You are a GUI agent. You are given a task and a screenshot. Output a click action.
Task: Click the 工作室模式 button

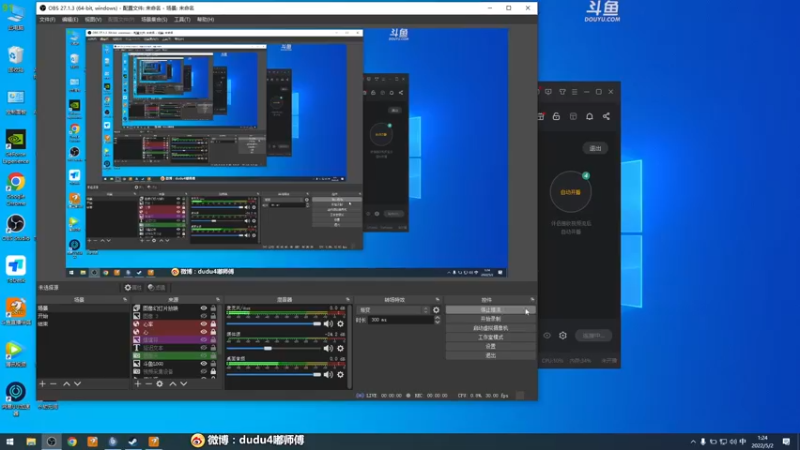(490, 337)
